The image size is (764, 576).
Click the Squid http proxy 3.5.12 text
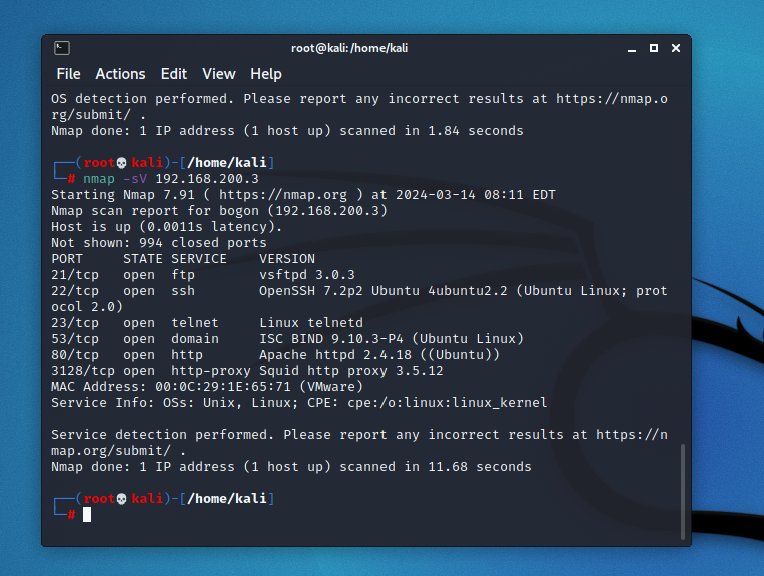click(351, 371)
